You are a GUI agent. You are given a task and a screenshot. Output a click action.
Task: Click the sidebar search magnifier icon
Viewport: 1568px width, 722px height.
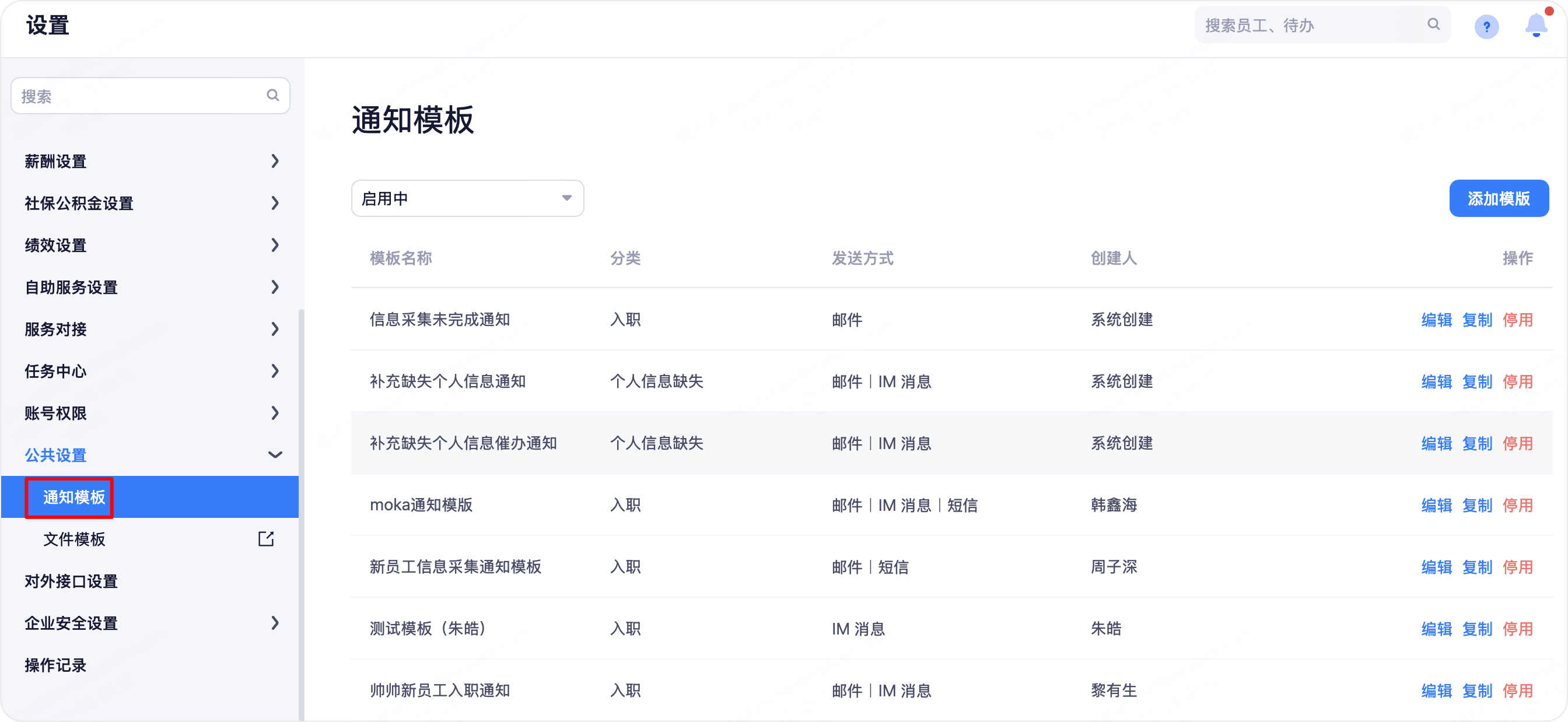coord(272,96)
